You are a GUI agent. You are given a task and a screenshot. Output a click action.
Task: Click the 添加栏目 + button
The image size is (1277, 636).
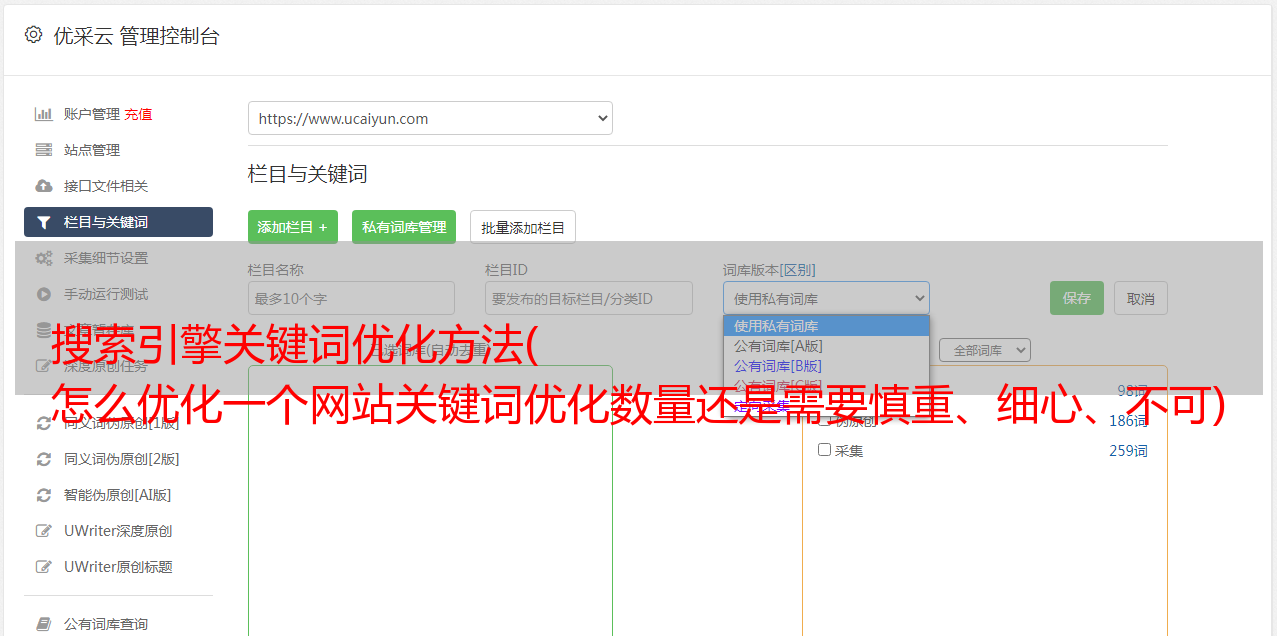point(293,227)
